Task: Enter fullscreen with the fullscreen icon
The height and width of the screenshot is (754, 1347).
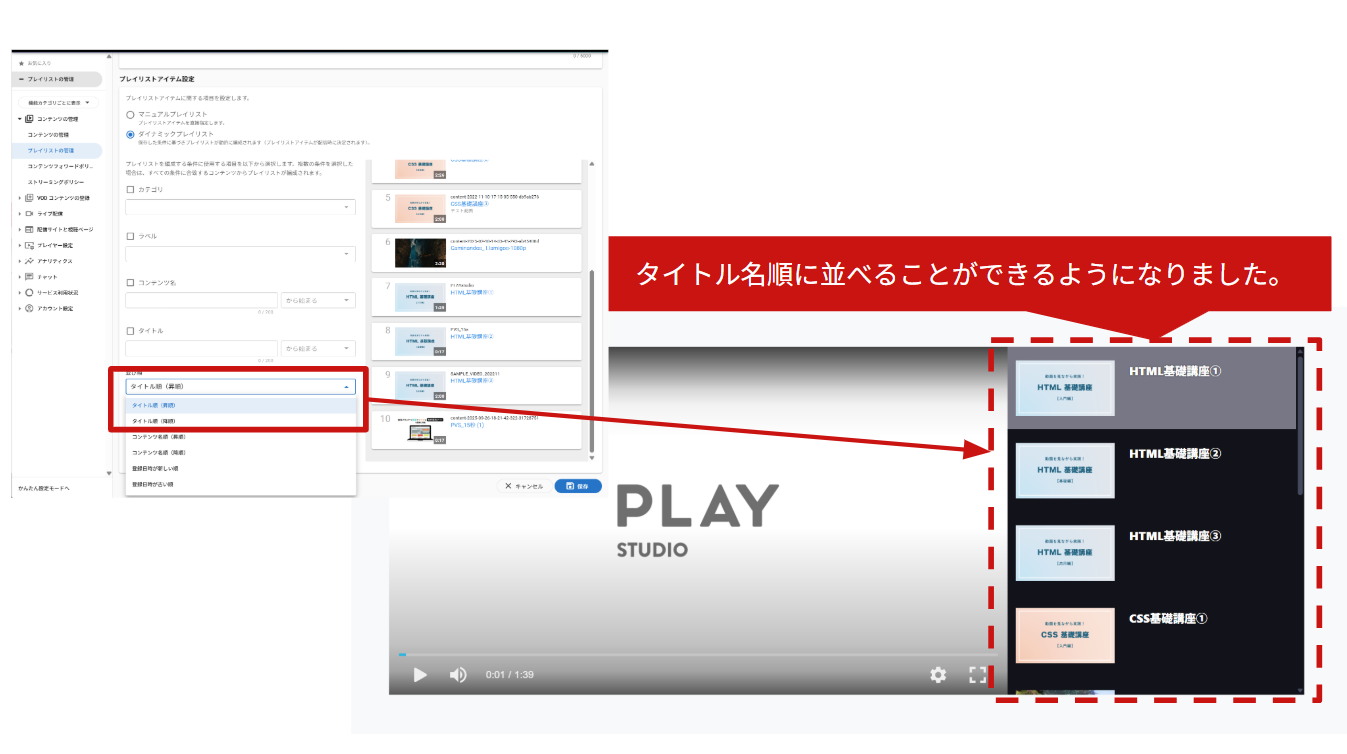Action: point(978,675)
